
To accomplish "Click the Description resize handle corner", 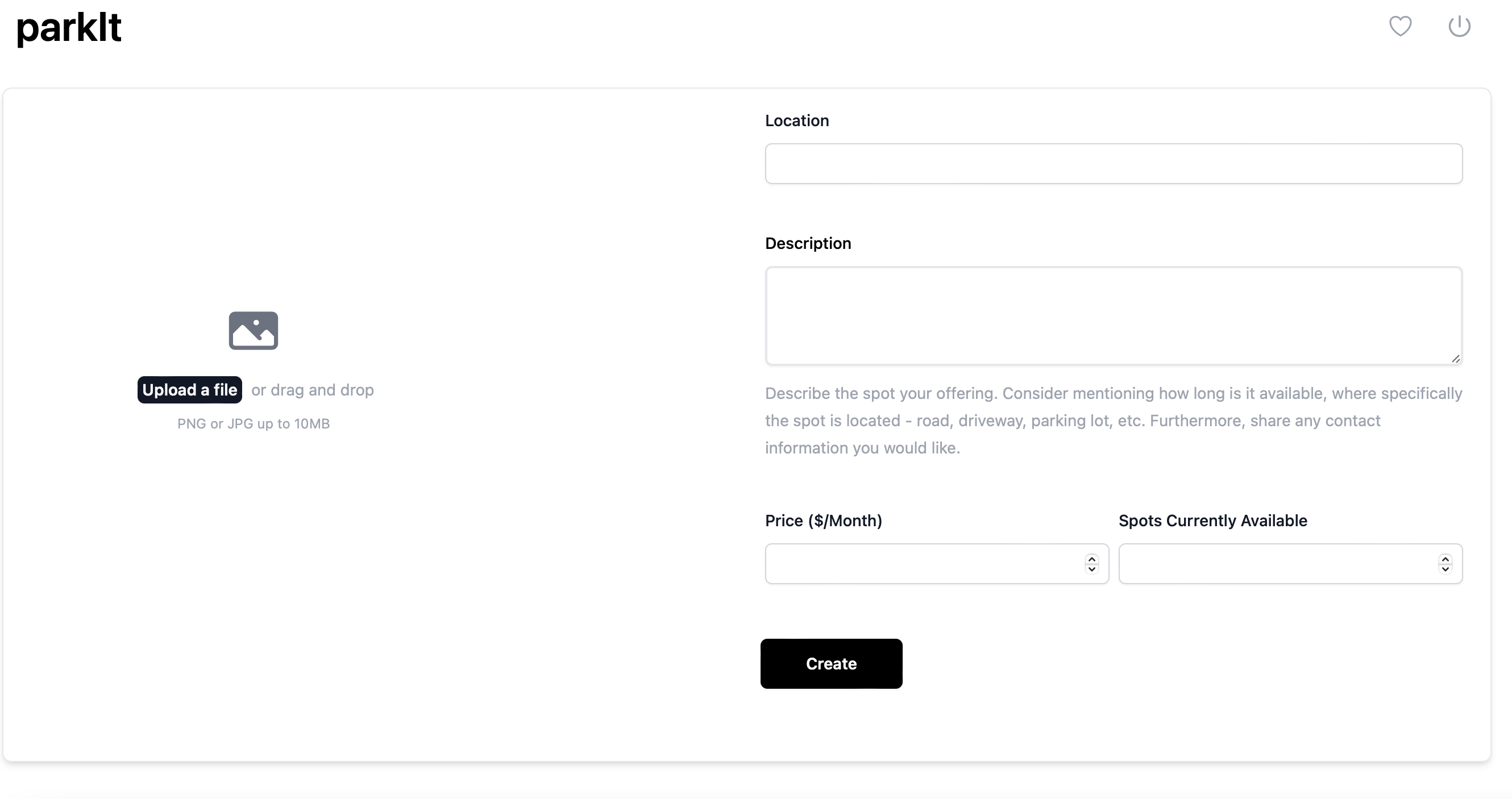I will [1455, 359].
